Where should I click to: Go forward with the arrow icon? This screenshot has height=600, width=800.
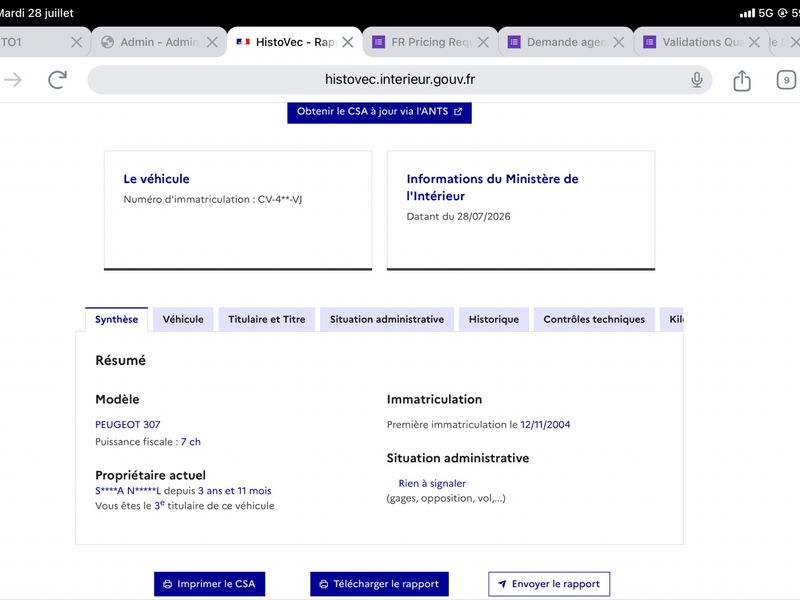[13, 80]
